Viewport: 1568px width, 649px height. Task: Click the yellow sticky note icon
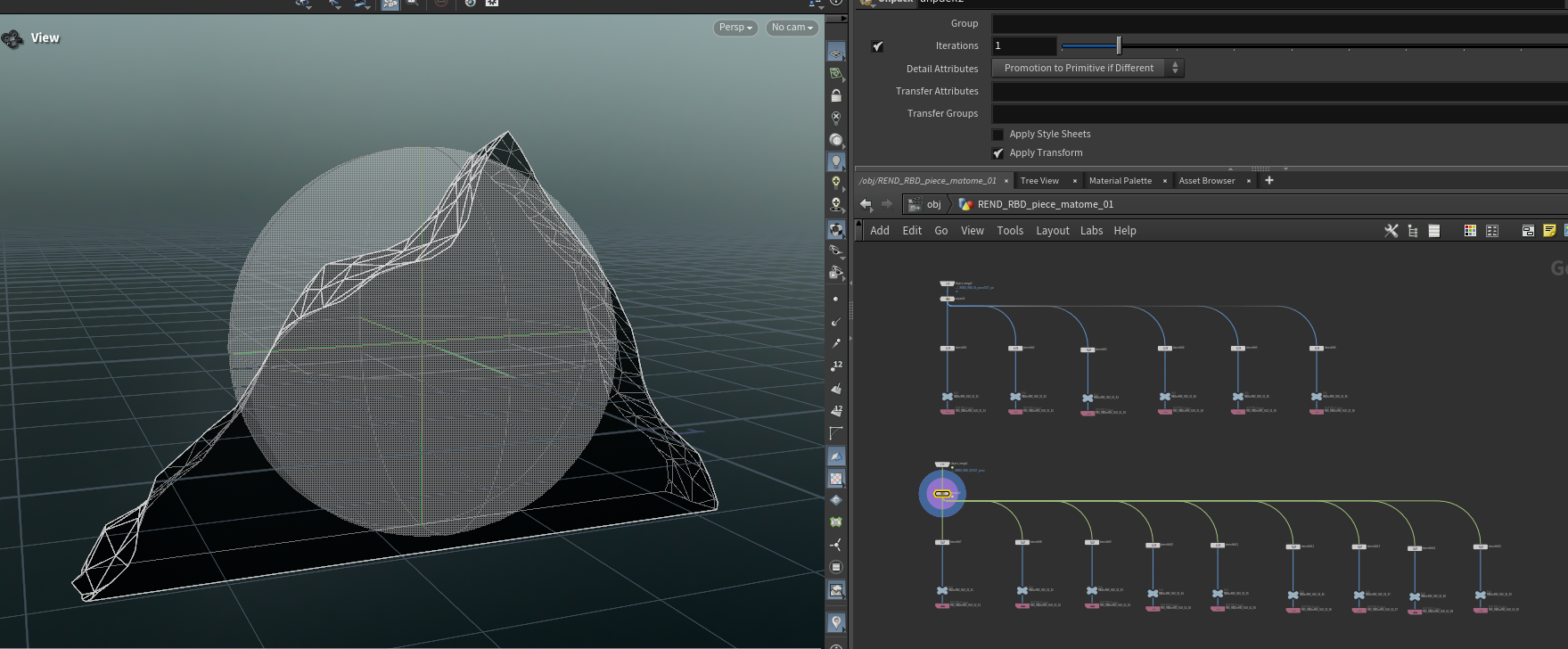pyautogui.click(x=1549, y=231)
